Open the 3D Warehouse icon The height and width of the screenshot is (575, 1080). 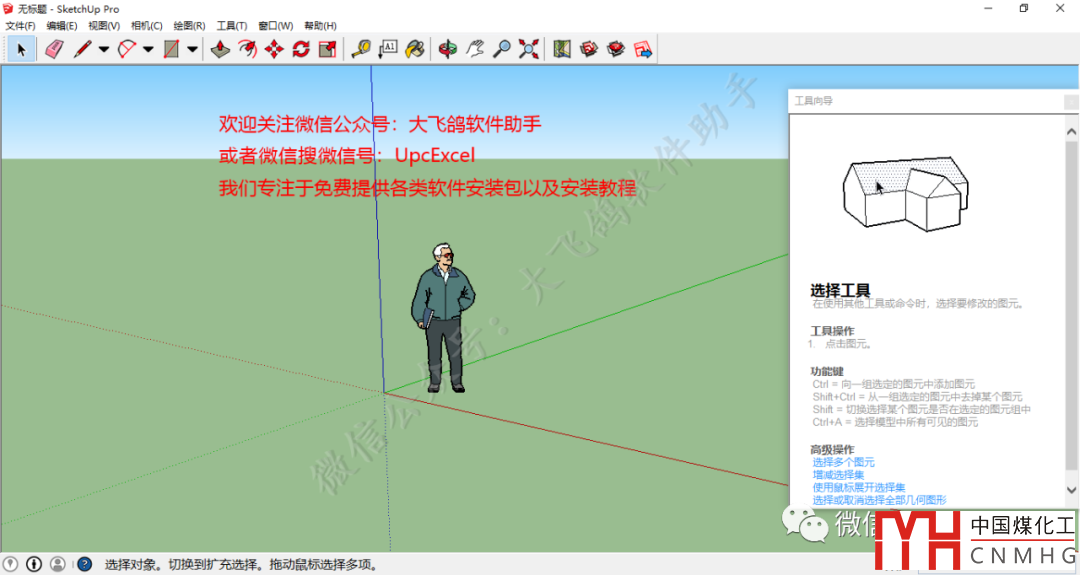[589, 49]
